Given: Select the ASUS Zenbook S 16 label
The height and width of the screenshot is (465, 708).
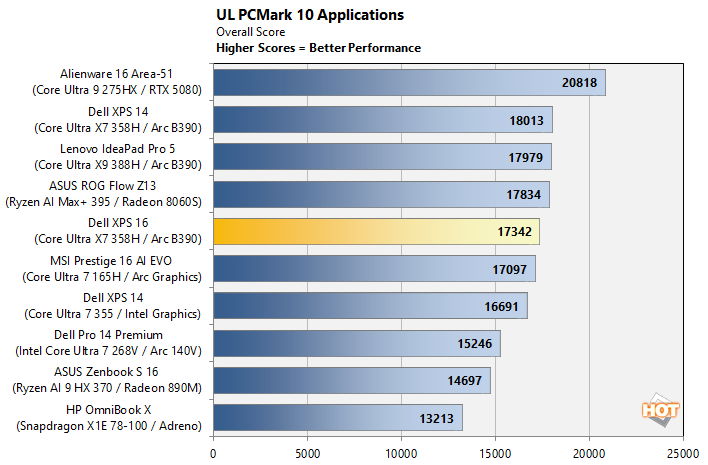Looking at the screenshot, I should tap(106, 372).
